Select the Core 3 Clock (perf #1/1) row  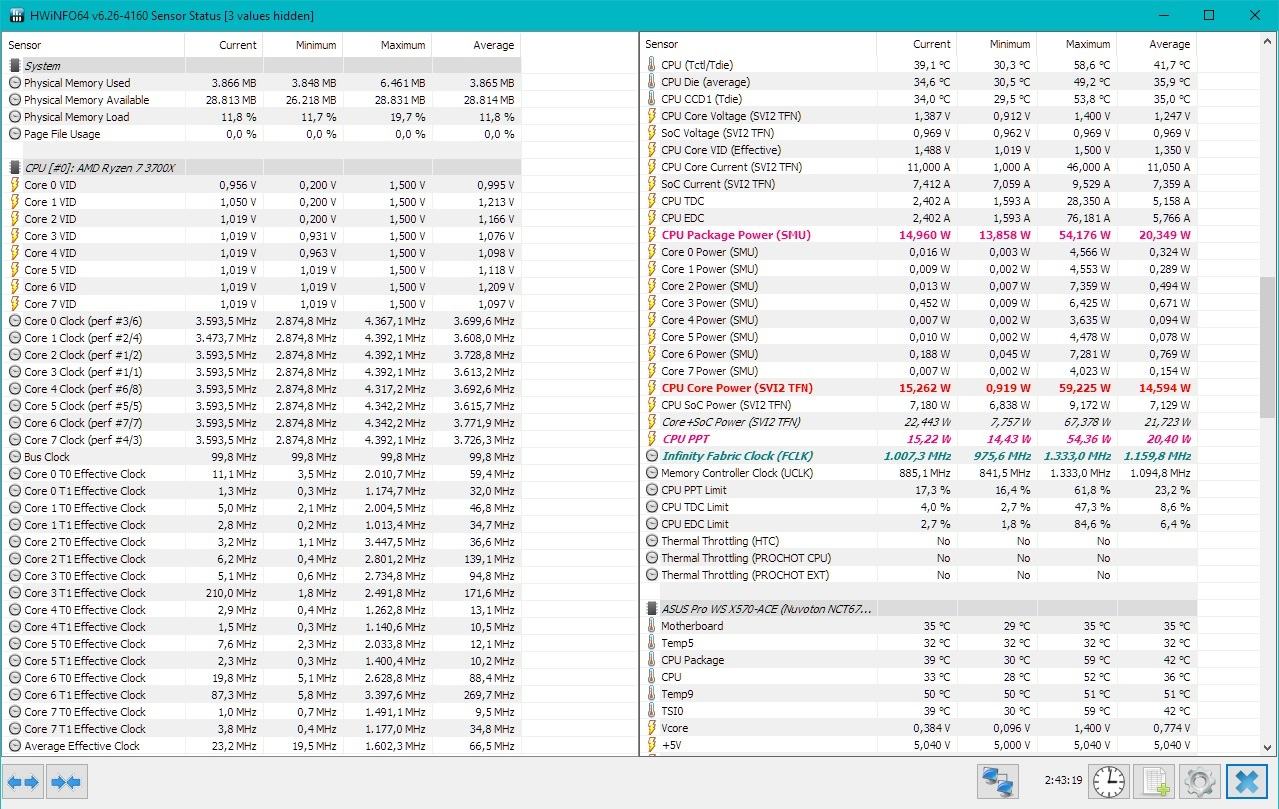point(262,372)
